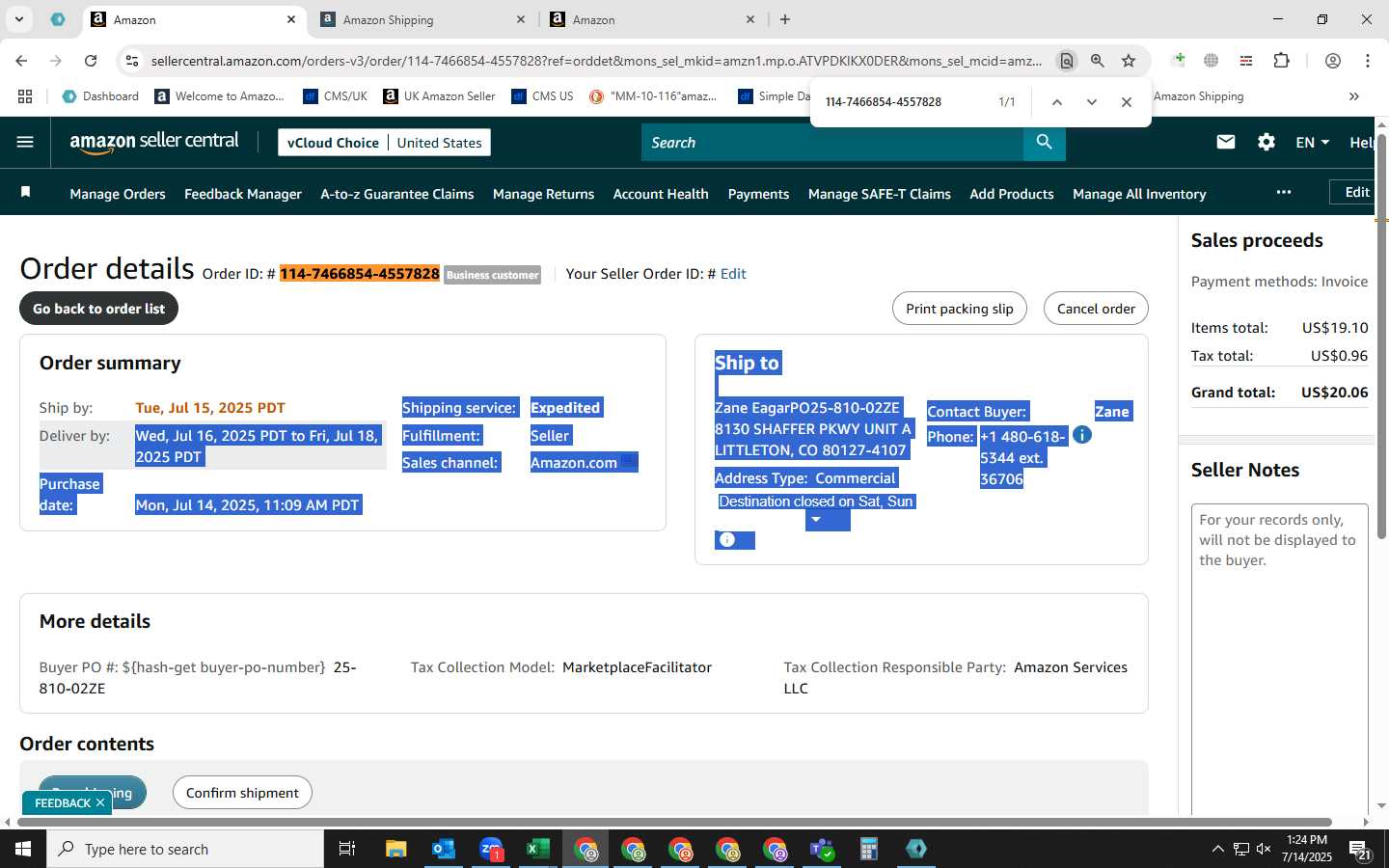
Task: Open the EN language dropdown
Action: [1312, 142]
